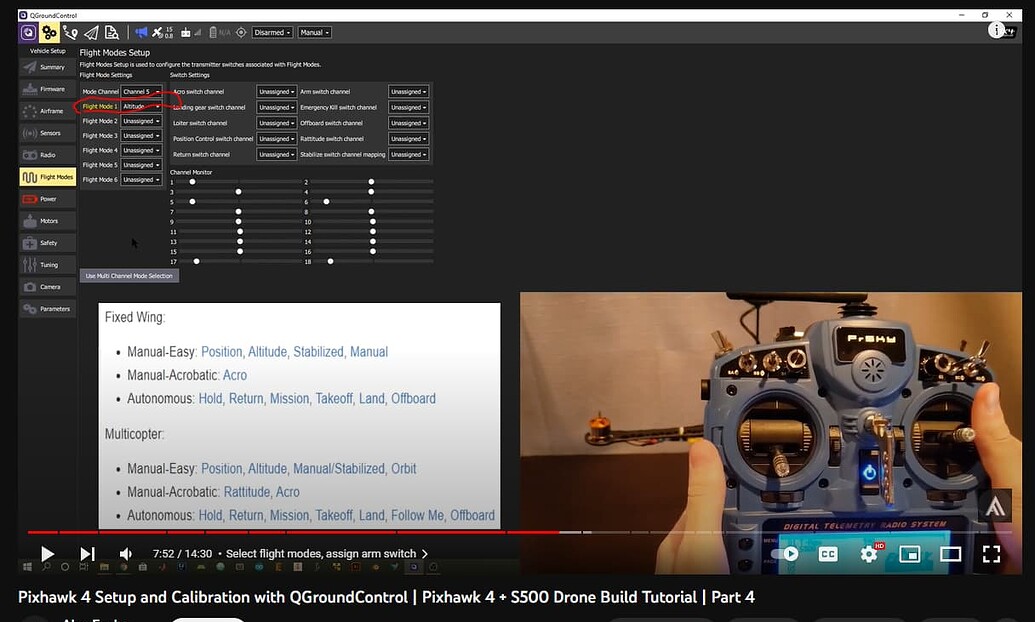Viewport: 1035px width, 622px height.
Task: Open YouTube player settings gear
Action: [868, 553]
